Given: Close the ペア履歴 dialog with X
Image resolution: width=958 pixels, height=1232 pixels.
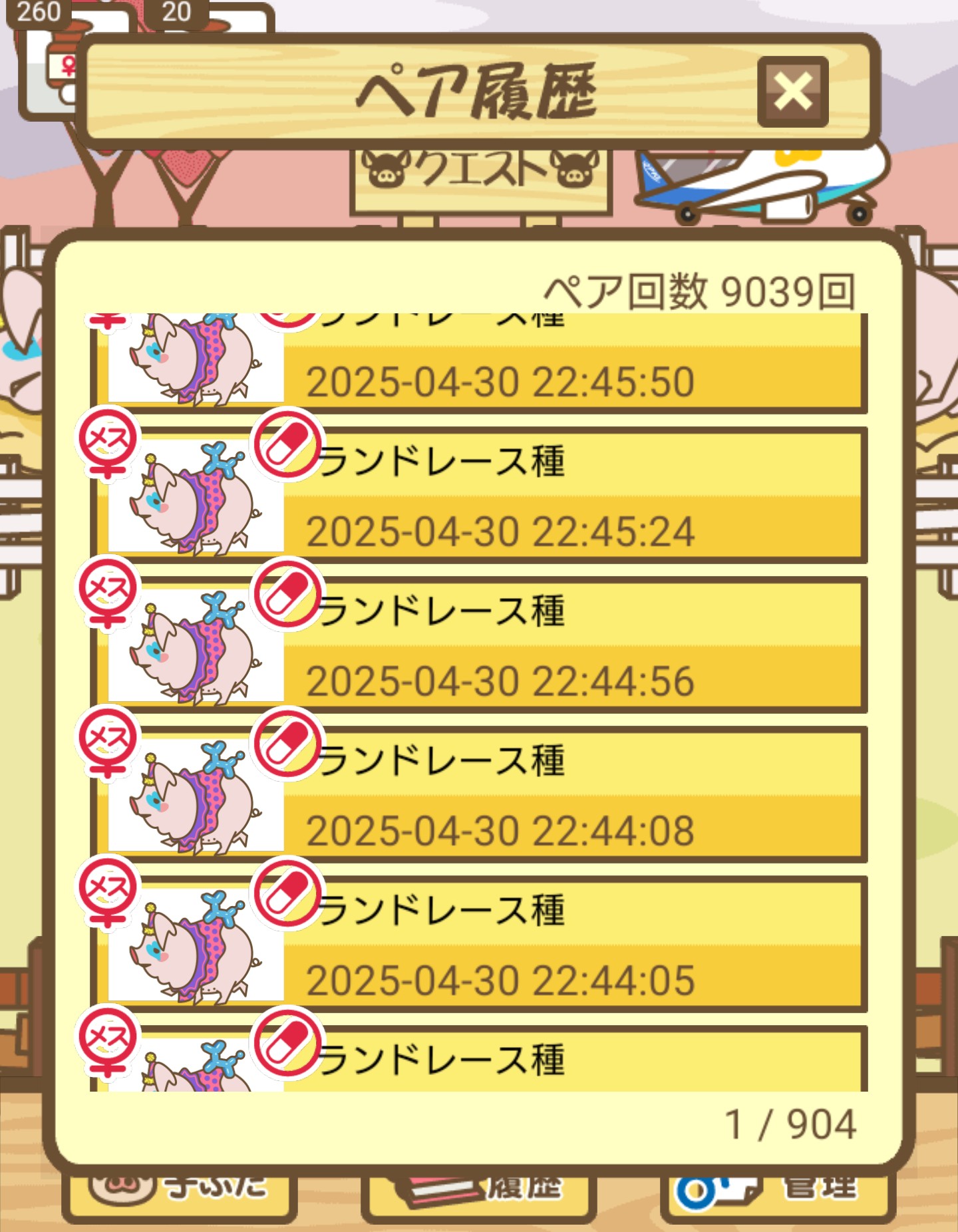Looking at the screenshot, I should pyautogui.click(x=792, y=92).
